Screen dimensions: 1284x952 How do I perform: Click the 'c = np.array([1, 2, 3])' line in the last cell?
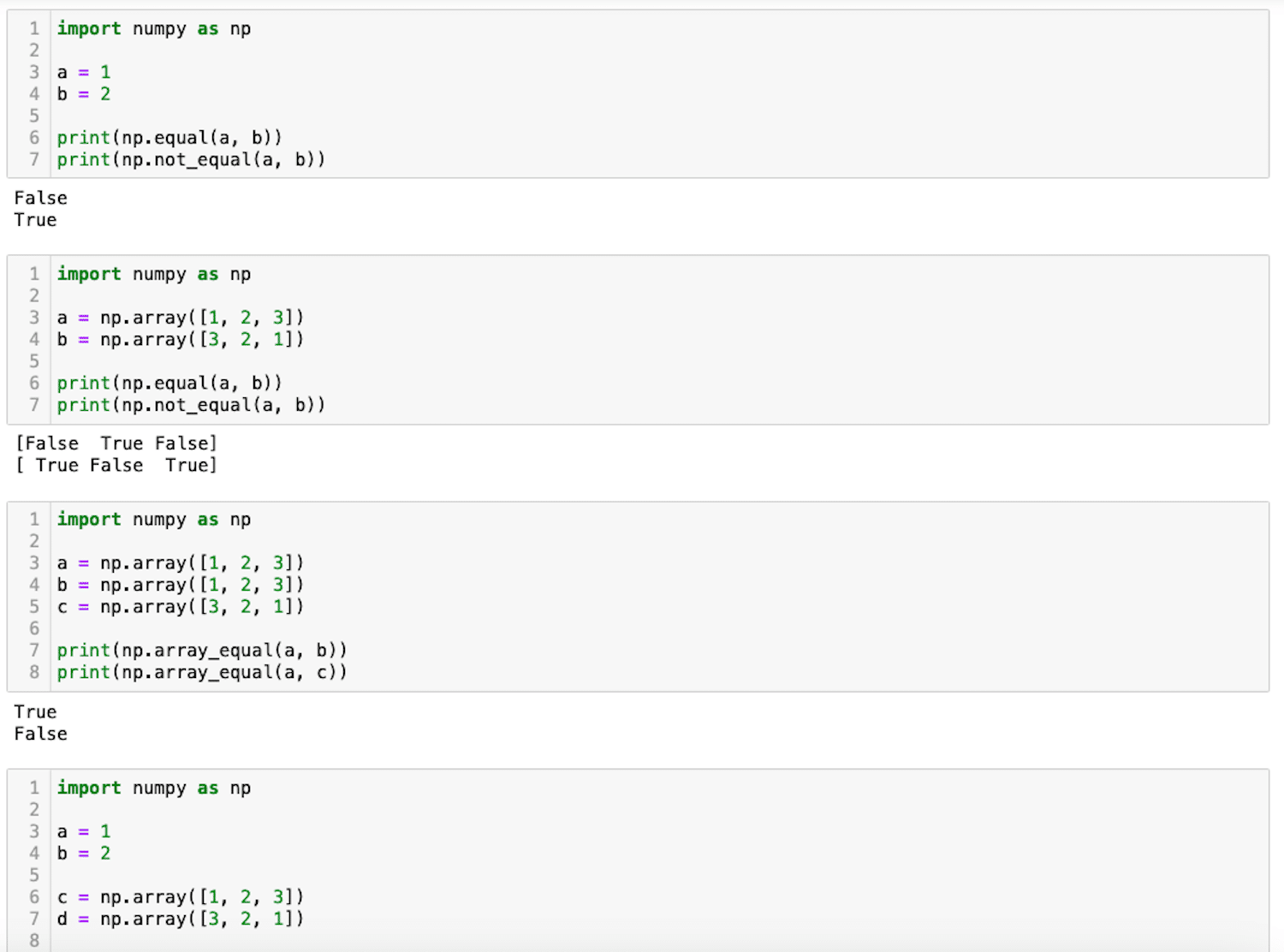tap(181, 897)
